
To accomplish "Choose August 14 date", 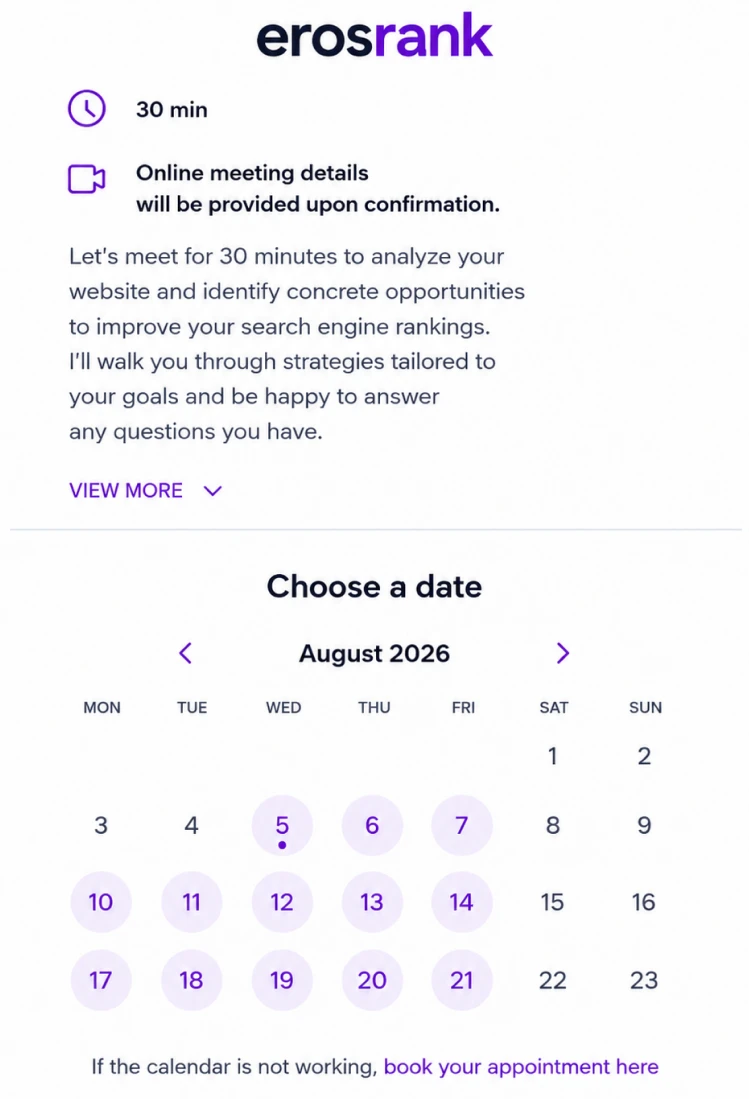I will coord(462,902).
